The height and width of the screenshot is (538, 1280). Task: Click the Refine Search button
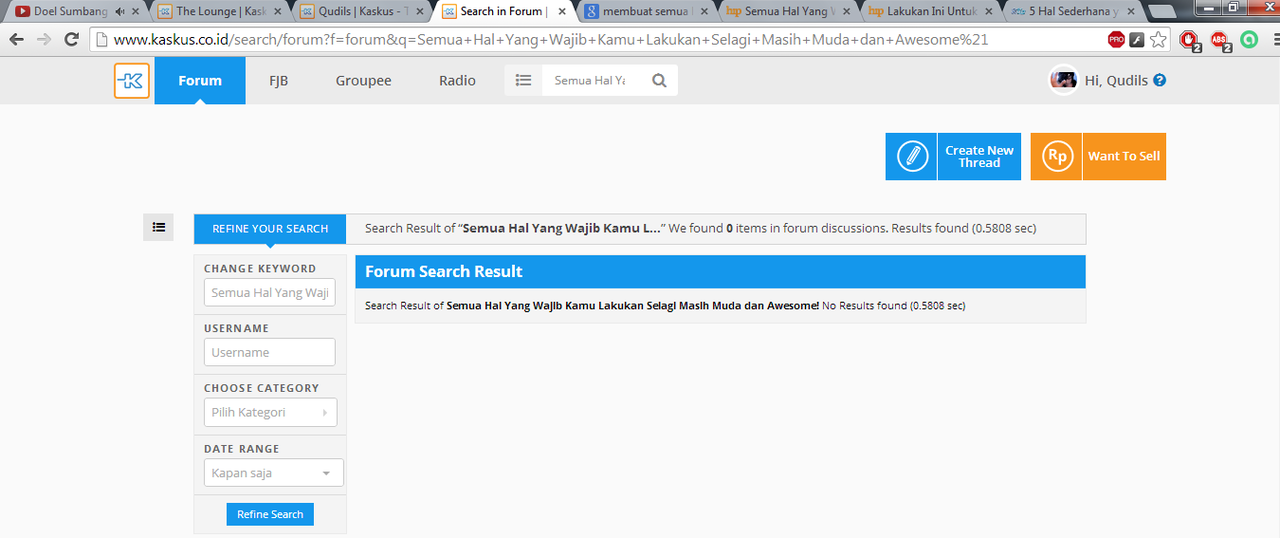(x=270, y=514)
